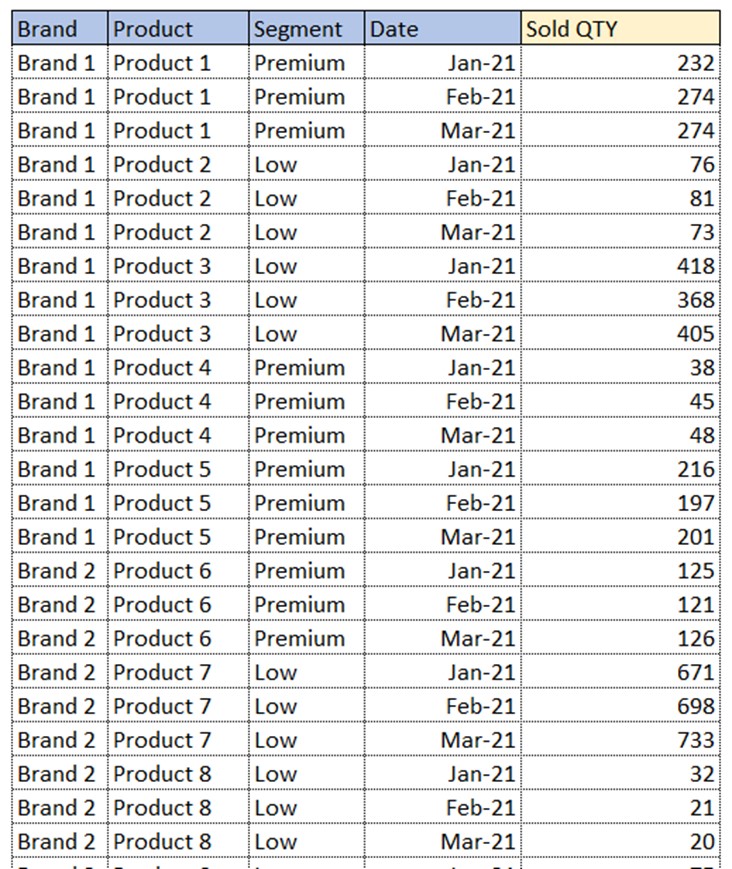Select the cell with quantity 216
This screenshot has width=732, height=869.
[x=621, y=469]
